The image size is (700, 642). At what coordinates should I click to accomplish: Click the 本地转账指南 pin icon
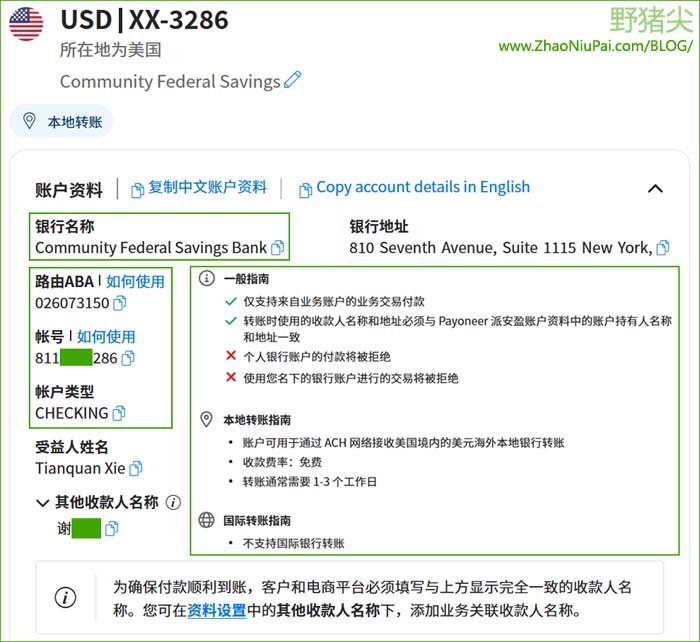(206, 419)
